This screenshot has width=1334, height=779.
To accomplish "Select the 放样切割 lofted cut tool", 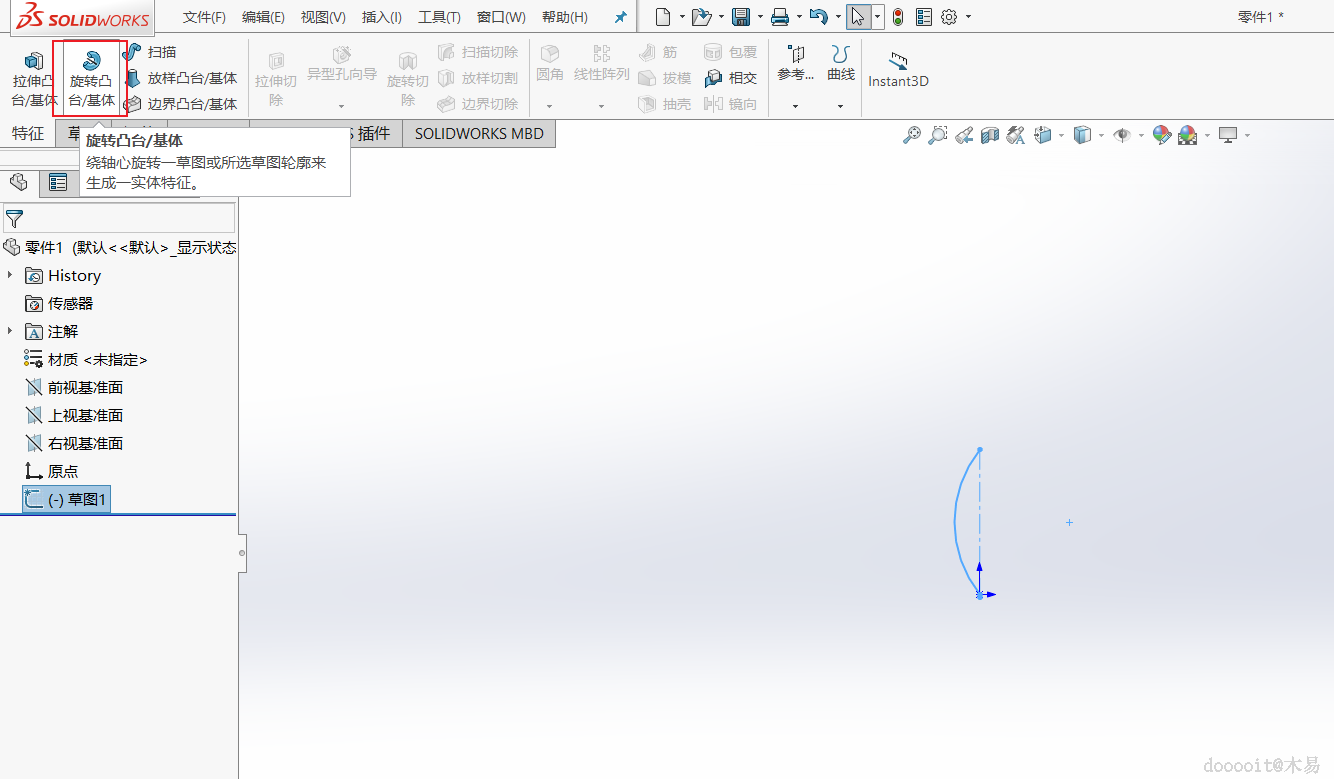I will point(478,78).
